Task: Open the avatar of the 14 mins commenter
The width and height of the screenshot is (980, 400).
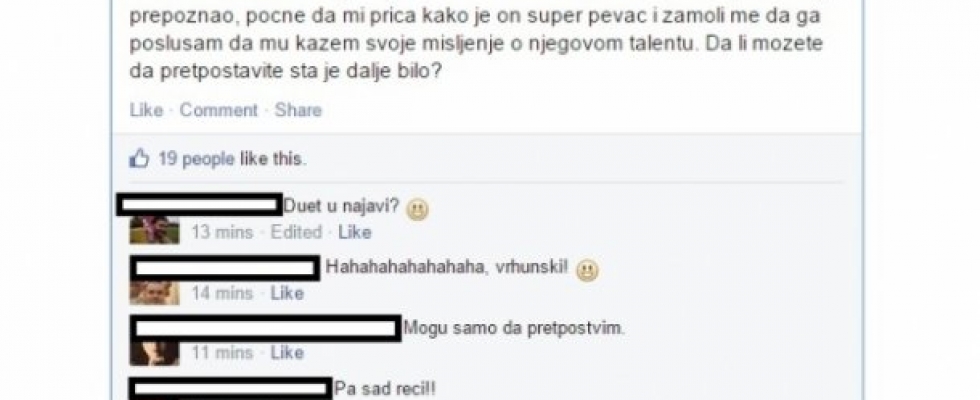Action: point(154,292)
